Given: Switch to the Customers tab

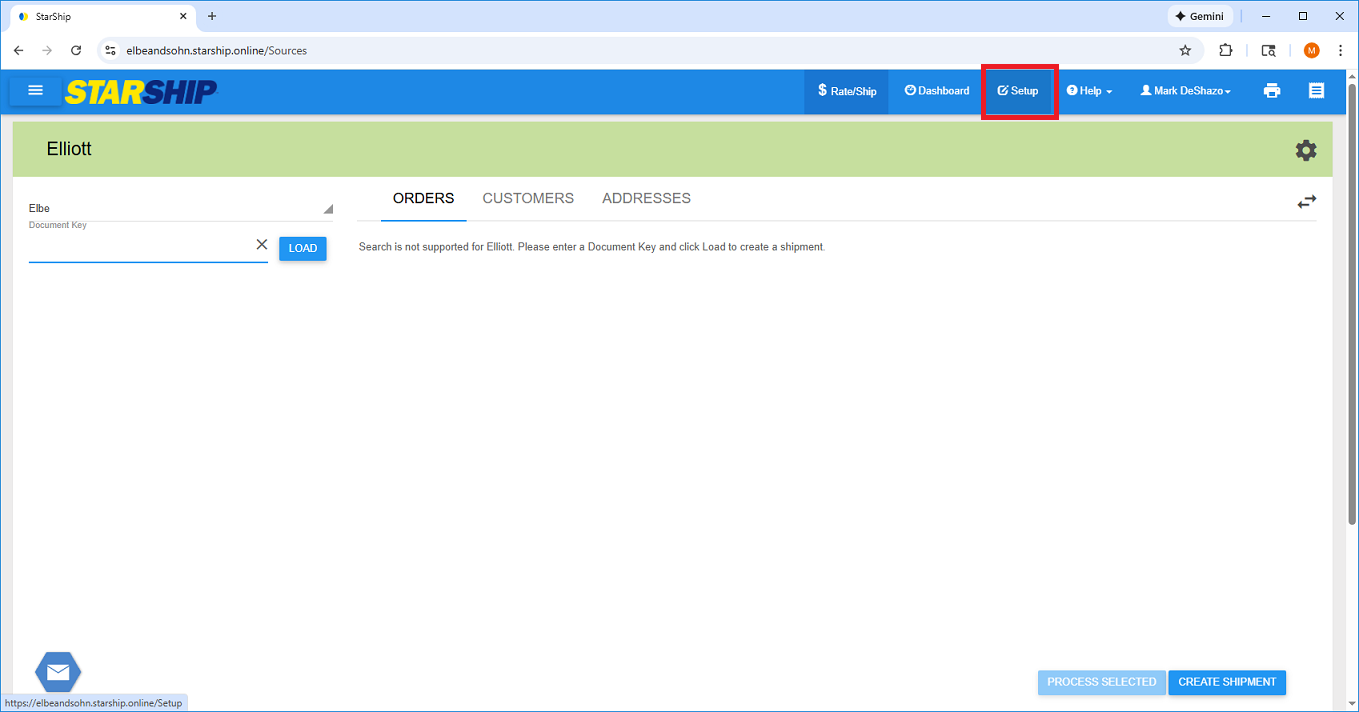Looking at the screenshot, I should (x=528, y=198).
